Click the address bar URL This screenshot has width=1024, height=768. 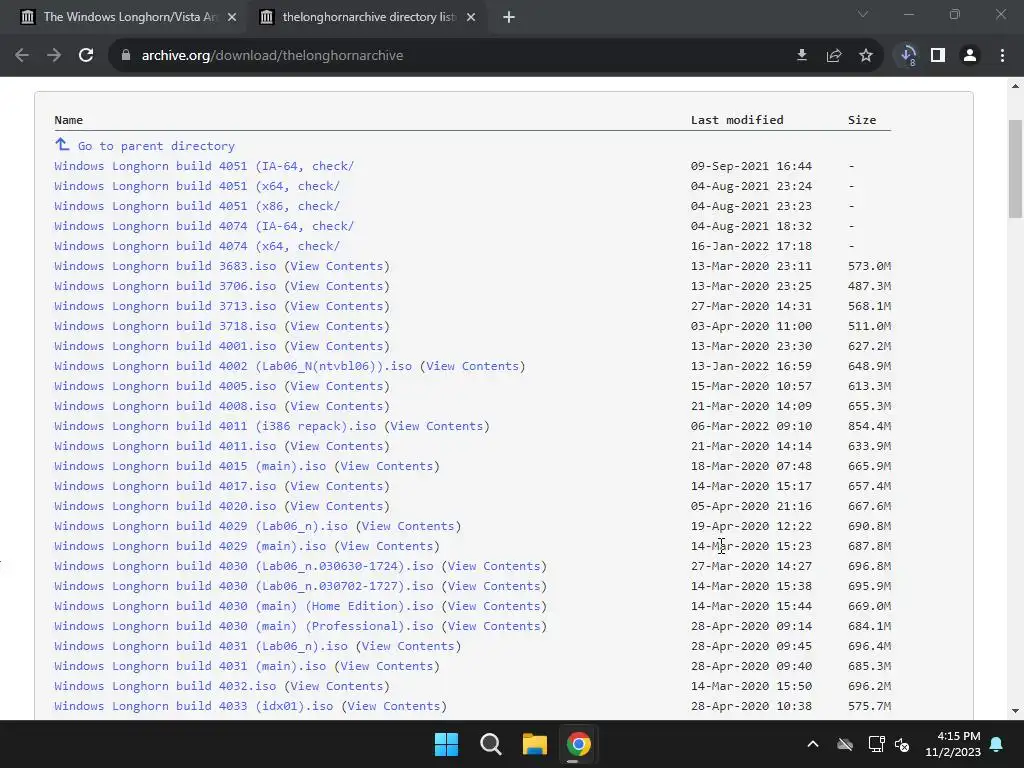tap(272, 56)
